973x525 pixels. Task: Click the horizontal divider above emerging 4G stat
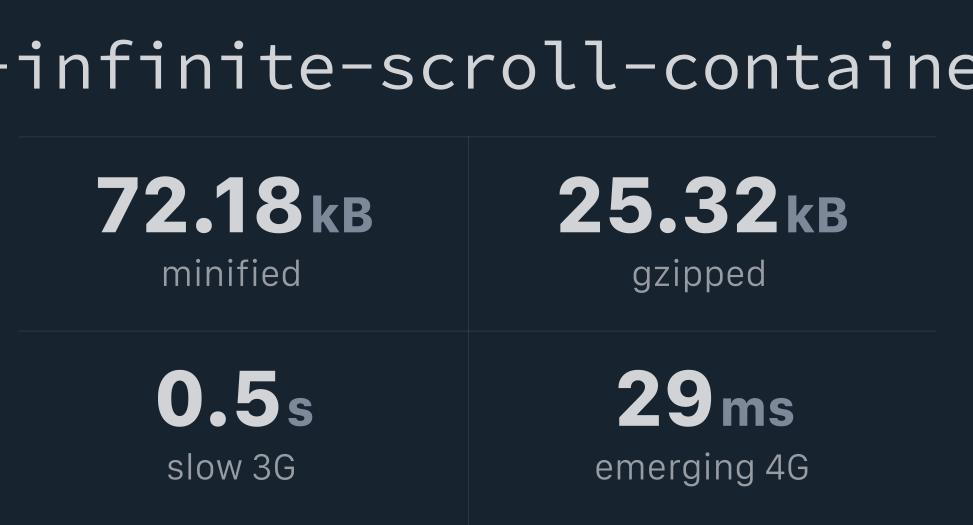coord(702,331)
